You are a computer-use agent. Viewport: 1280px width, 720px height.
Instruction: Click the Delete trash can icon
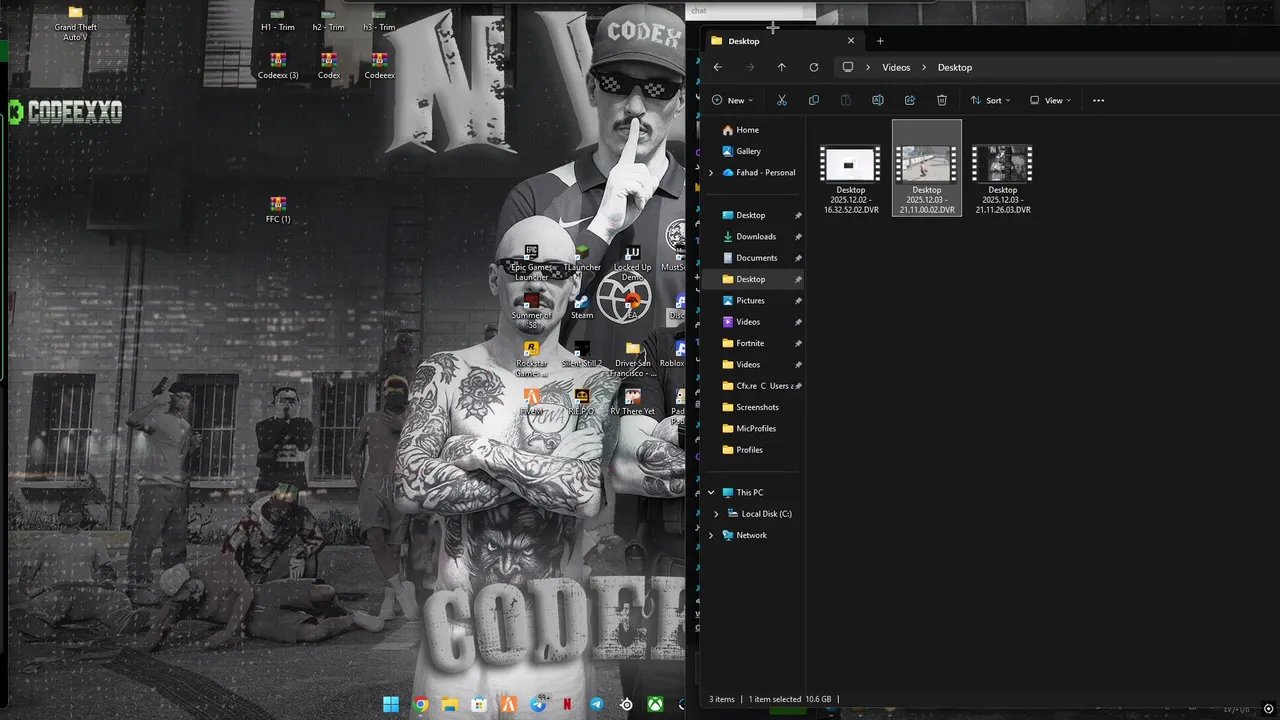941,100
